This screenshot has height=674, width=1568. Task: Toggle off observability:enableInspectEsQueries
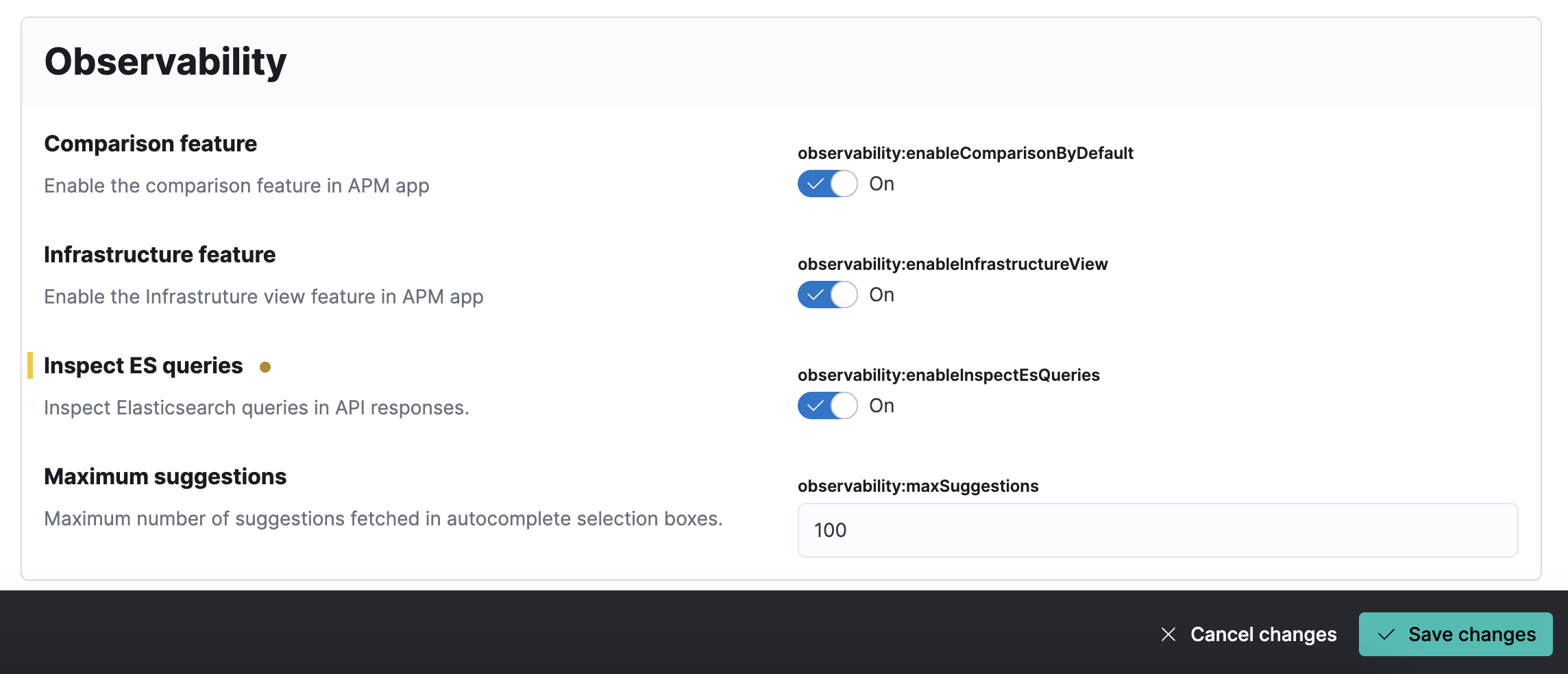[x=827, y=405]
